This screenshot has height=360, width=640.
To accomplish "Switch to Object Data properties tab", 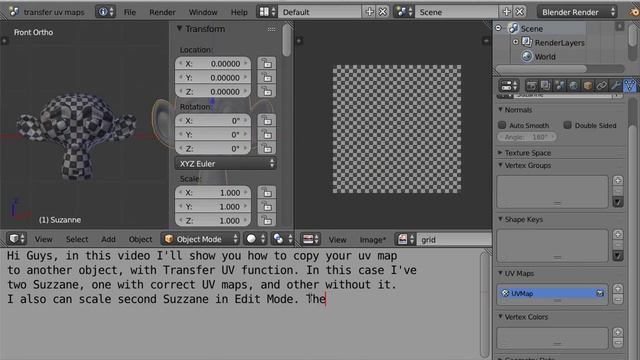I will pyautogui.click(x=630, y=86).
